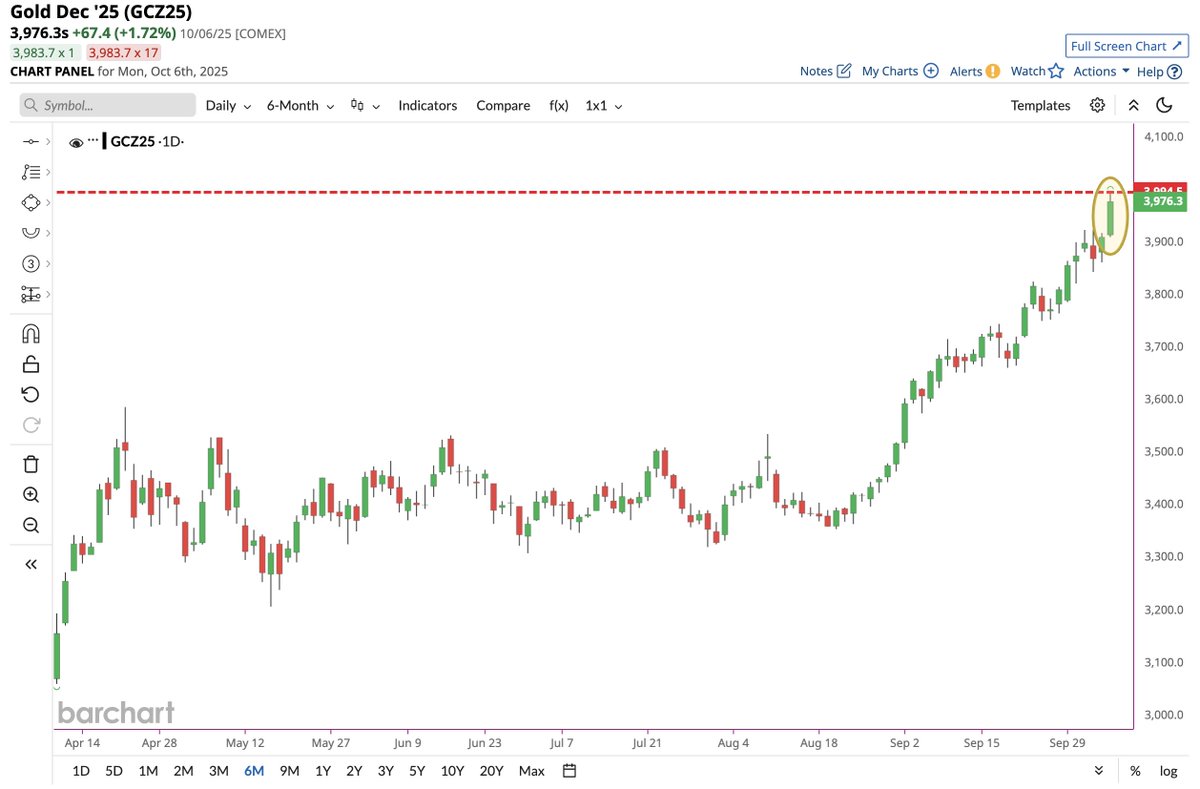Click the My Charts plus icon
1200x789 pixels.
(x=930, y=71)
